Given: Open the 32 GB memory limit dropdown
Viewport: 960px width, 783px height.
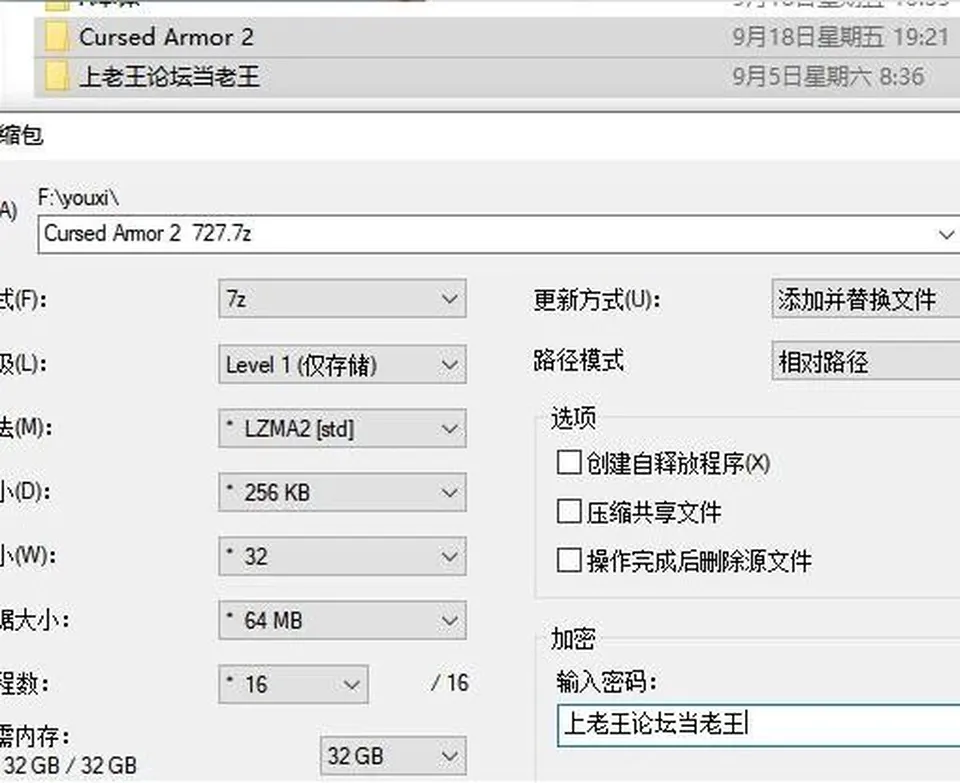Looking at the screenshot, I should pos(393,756).
